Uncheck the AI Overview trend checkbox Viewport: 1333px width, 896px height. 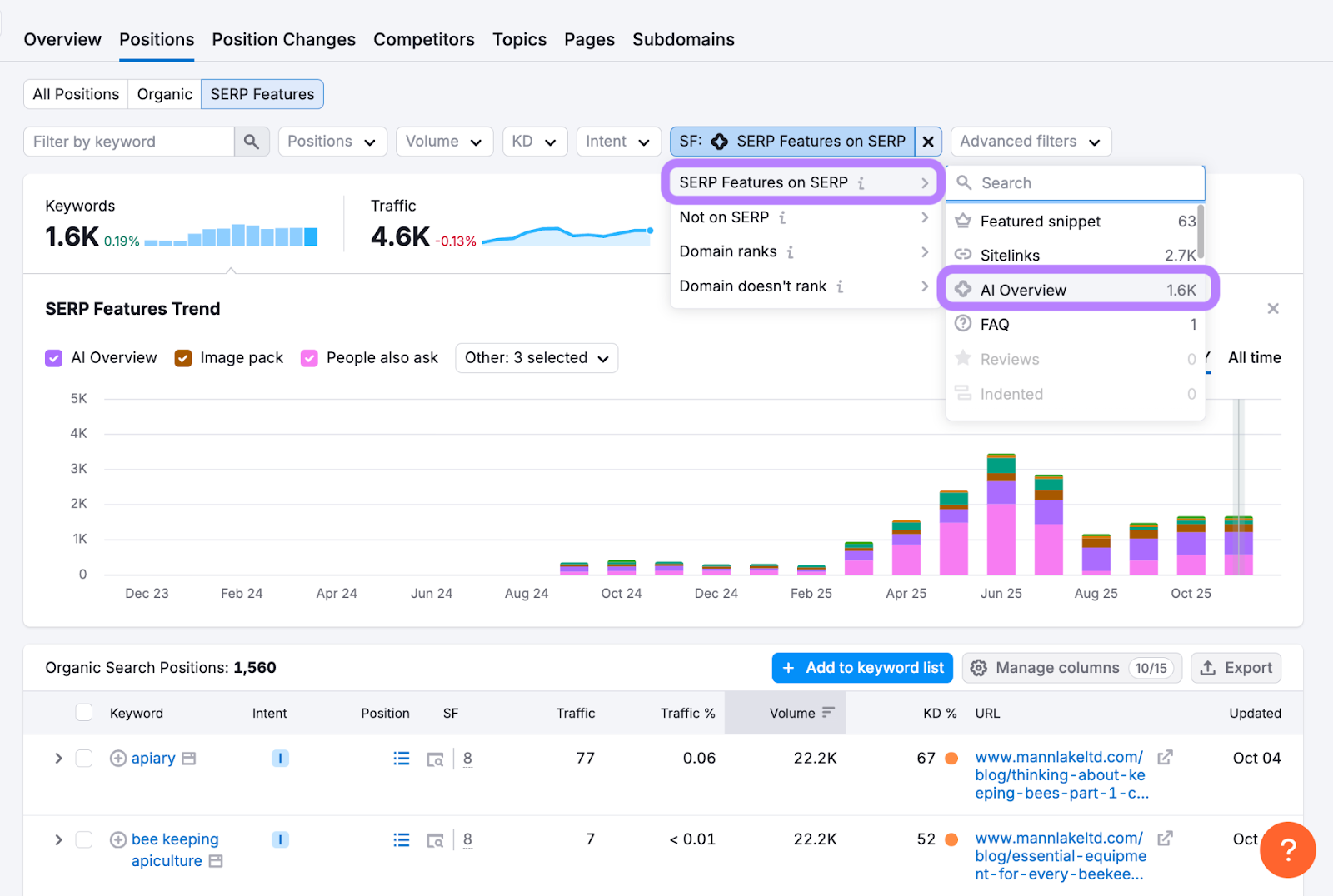54,358
